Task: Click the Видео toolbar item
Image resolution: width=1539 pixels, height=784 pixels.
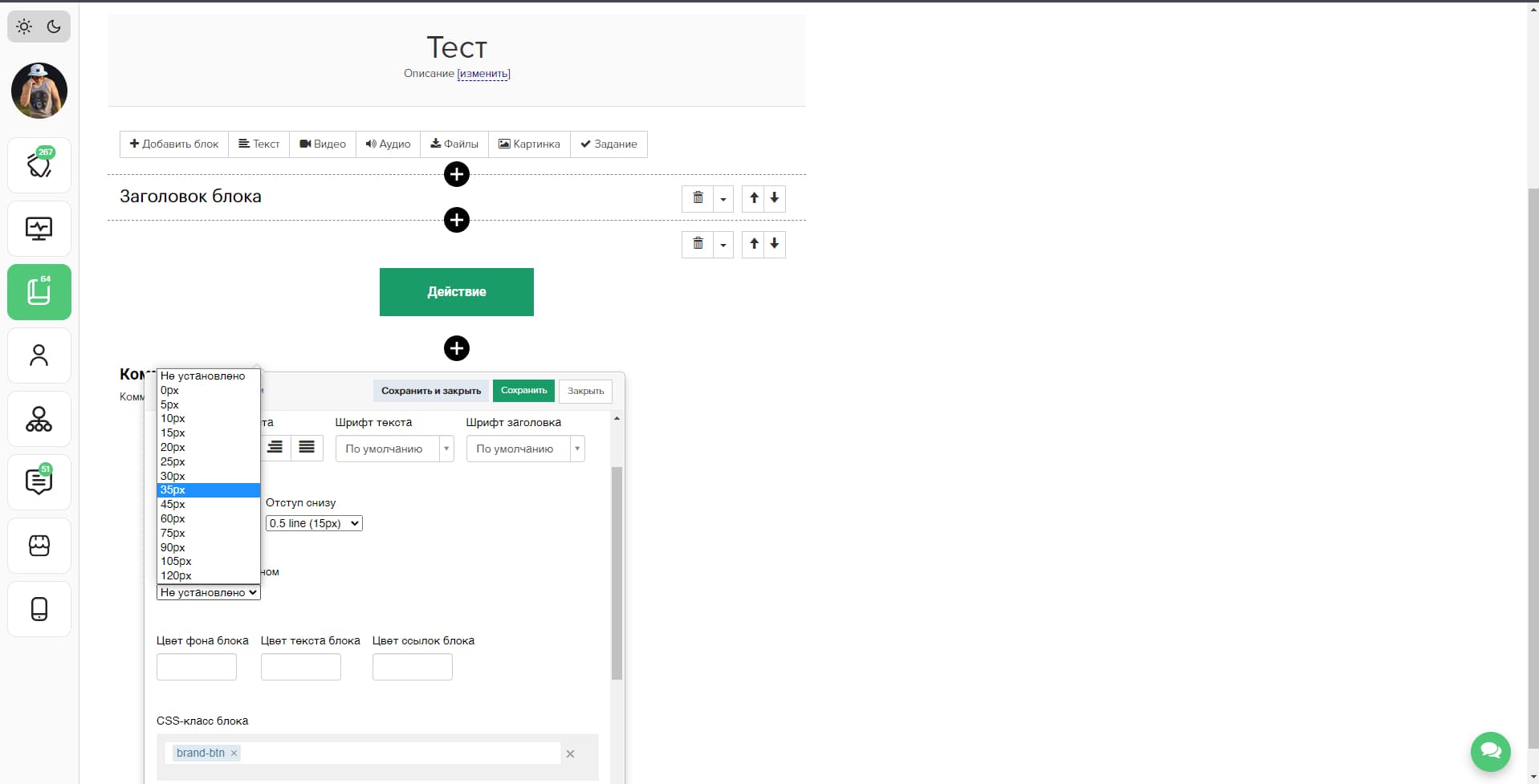Action: pos(323,144)
